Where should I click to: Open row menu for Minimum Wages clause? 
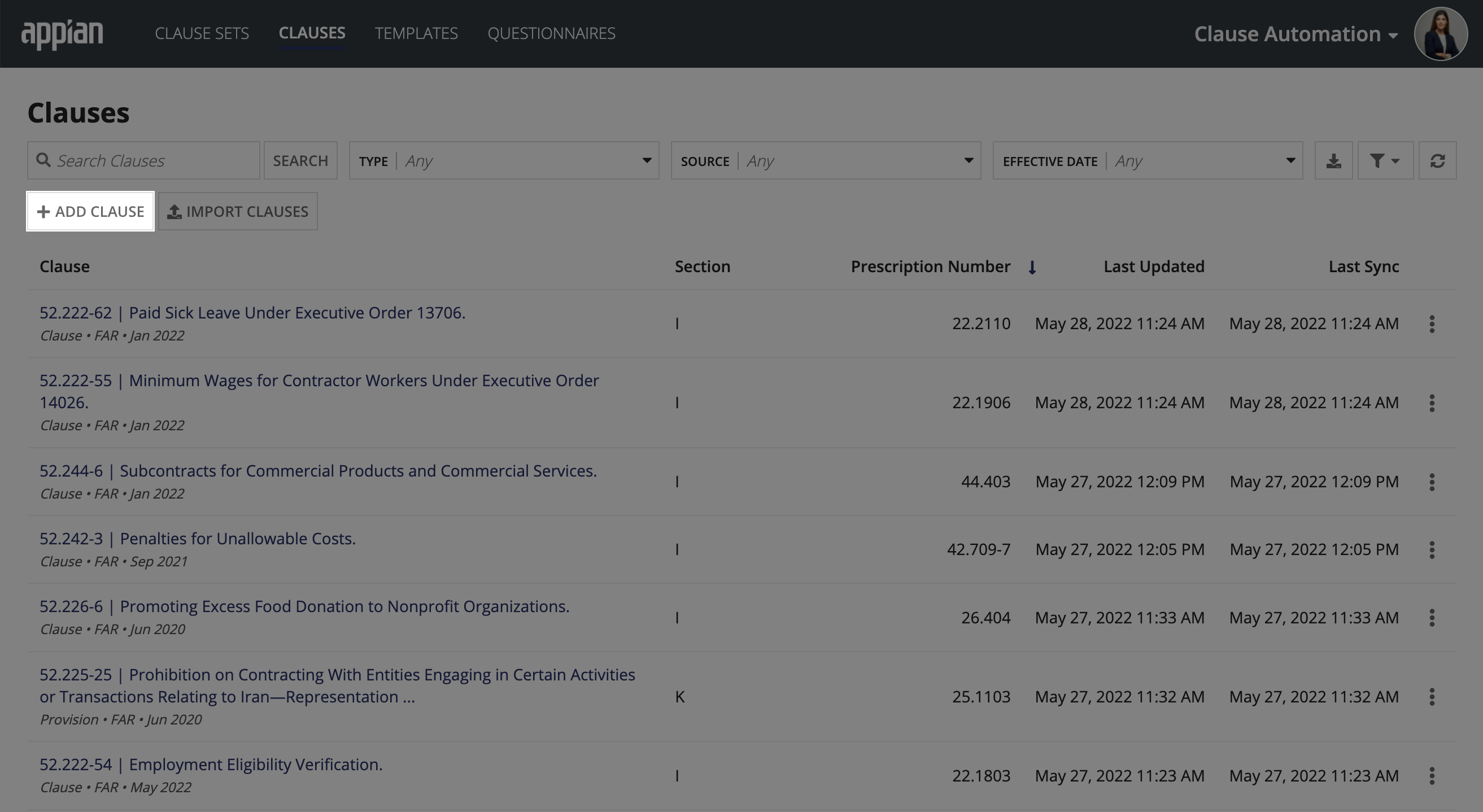point(1432,403)
